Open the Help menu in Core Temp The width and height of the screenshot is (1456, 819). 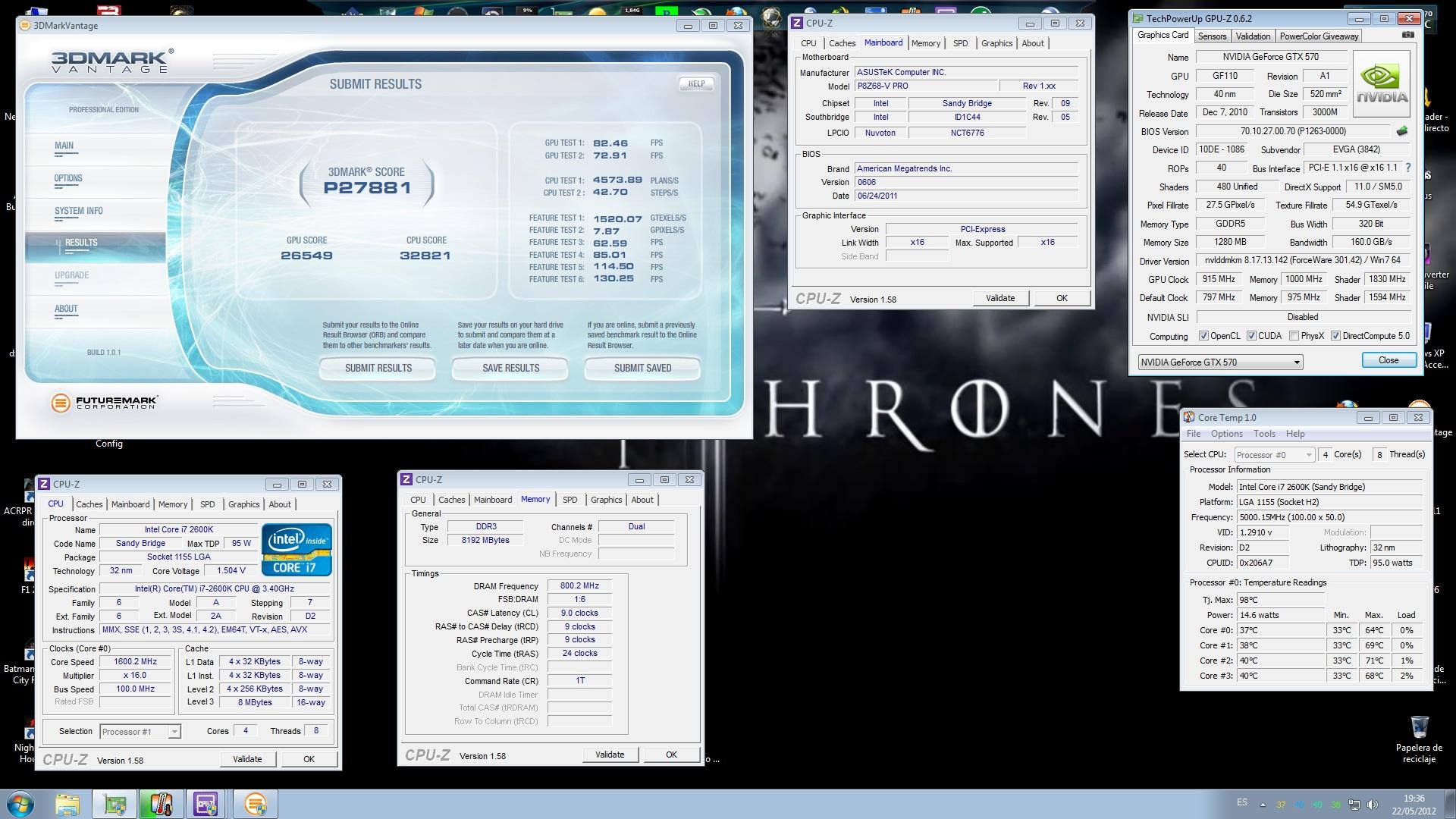tap(1295, 434)
